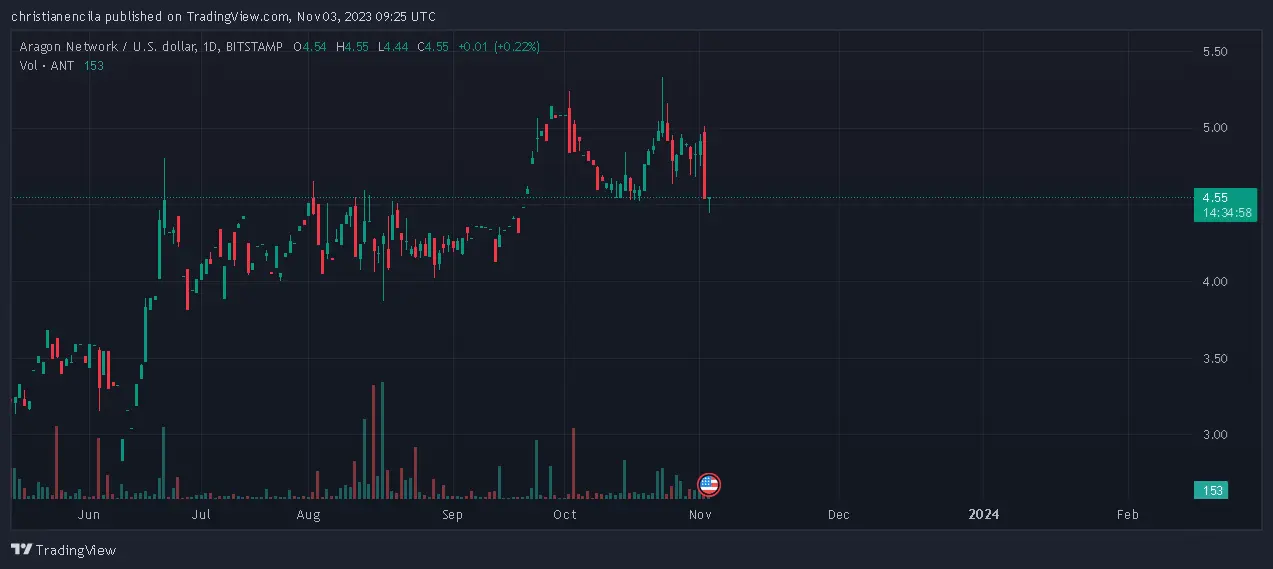Image resolution: width=1273 pixels, height=569 pixels.
Task: Click the 2024 year marker on time axis
Action: pyautogui.click(x=984, y=514)
